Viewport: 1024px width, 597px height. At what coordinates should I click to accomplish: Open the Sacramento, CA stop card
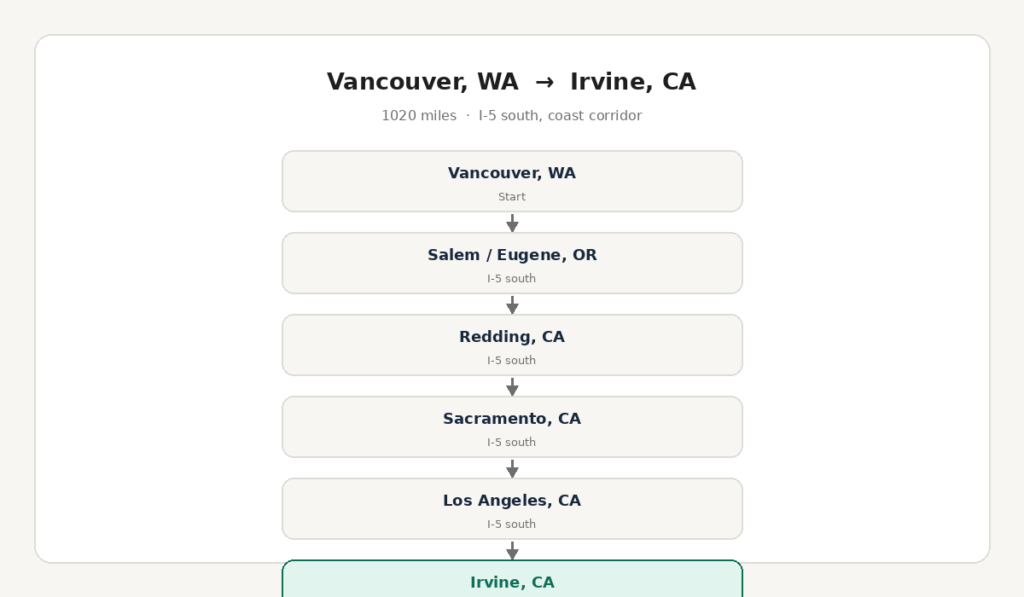(x=512, y=427)
